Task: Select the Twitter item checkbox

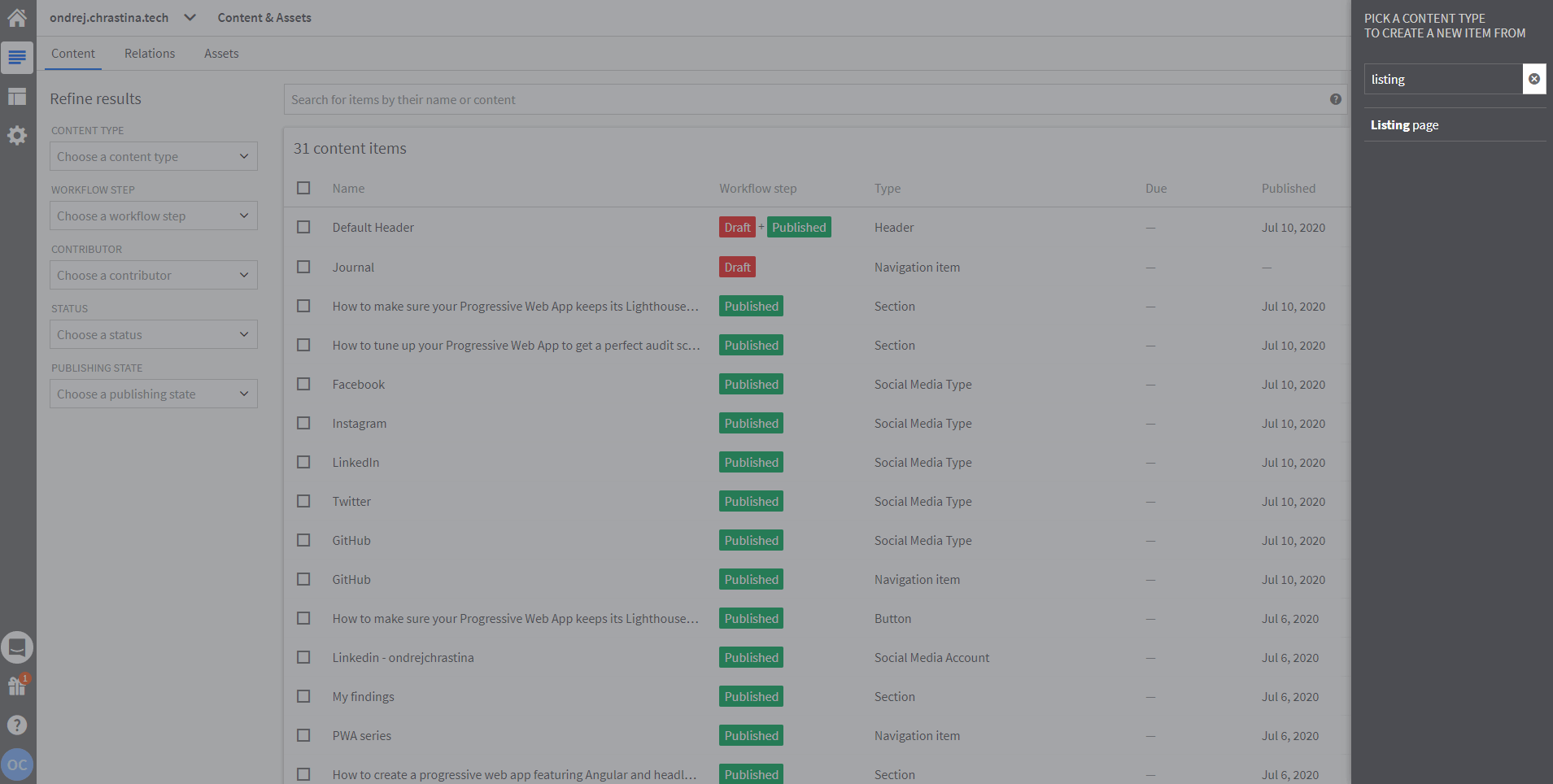Action: pyautogui.click(x=303, y=501)
